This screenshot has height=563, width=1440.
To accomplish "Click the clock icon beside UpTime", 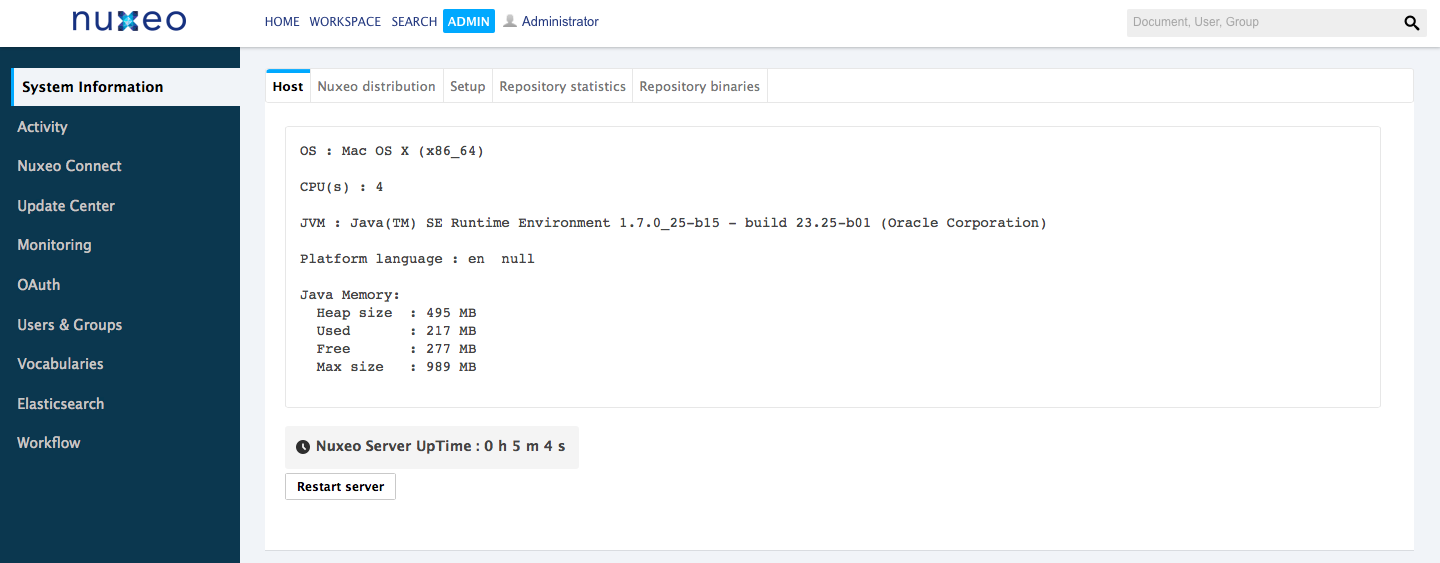I will [303, 447].
